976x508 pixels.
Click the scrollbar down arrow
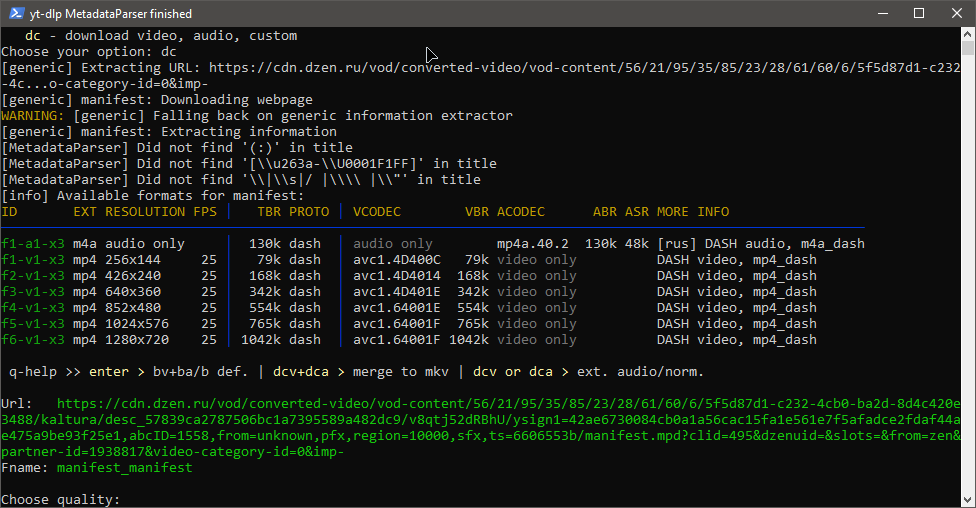pyautogui.click(x=967, y=500)
